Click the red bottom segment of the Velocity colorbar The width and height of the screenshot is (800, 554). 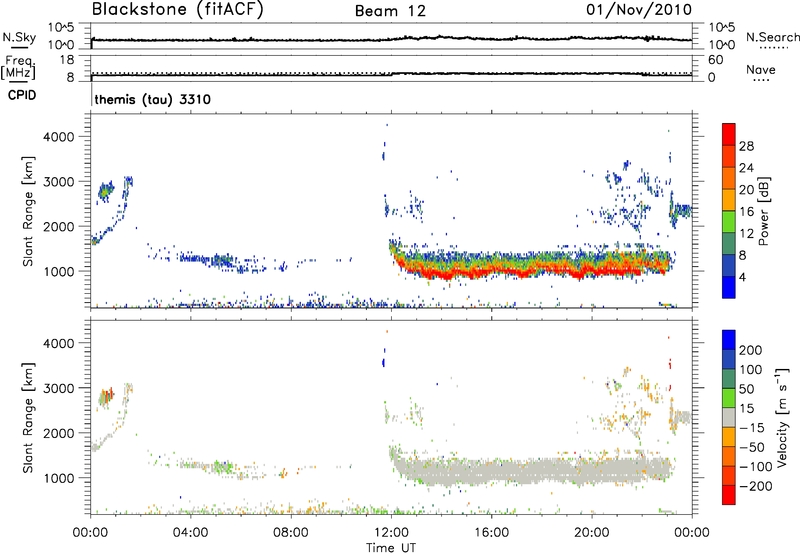(729, 495)
